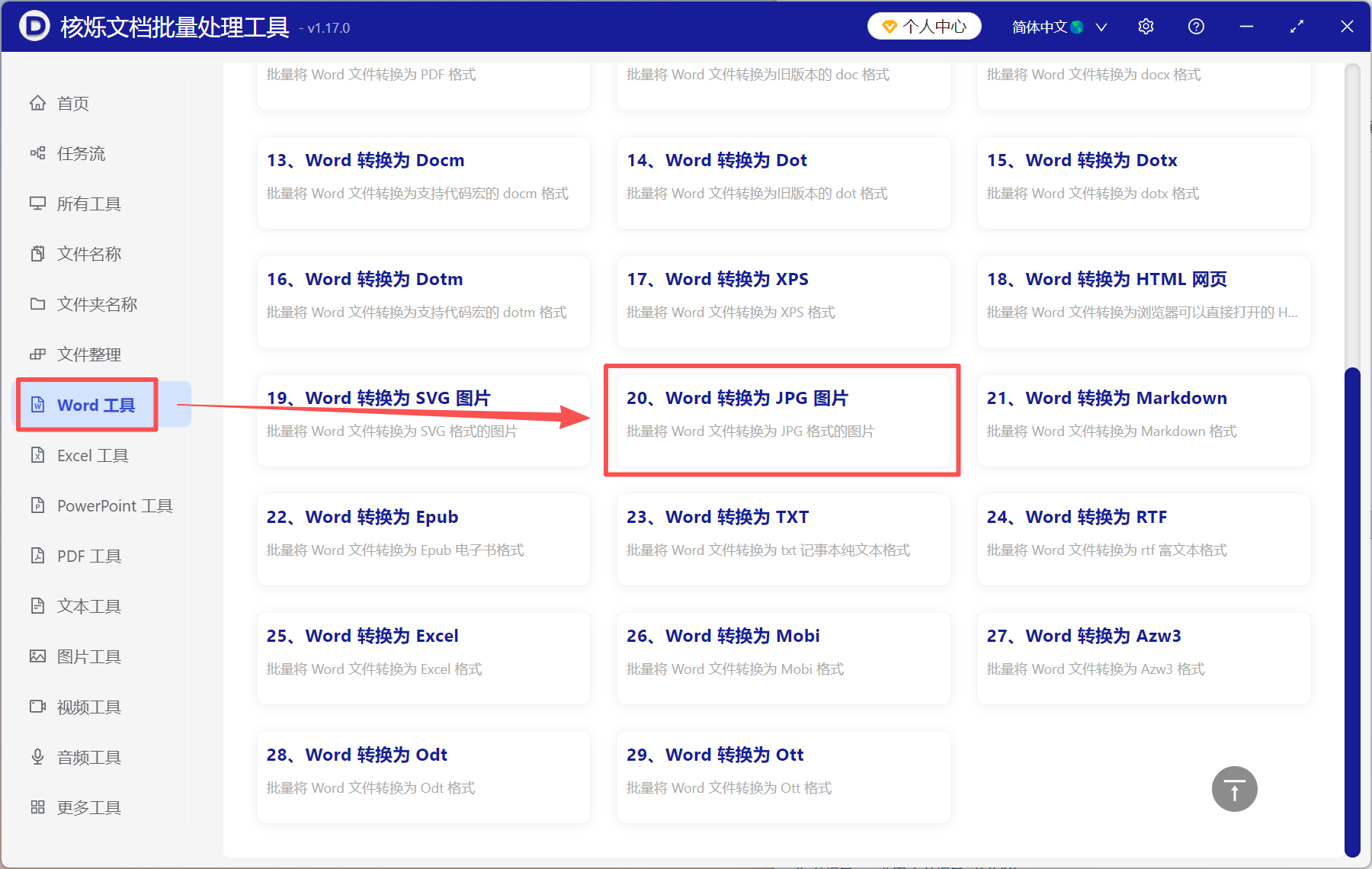Image resolution: width=1372 pixels, height=869 pixels.
Task: Go to 更多工具 in the sidebar
Action: (88, 807)
